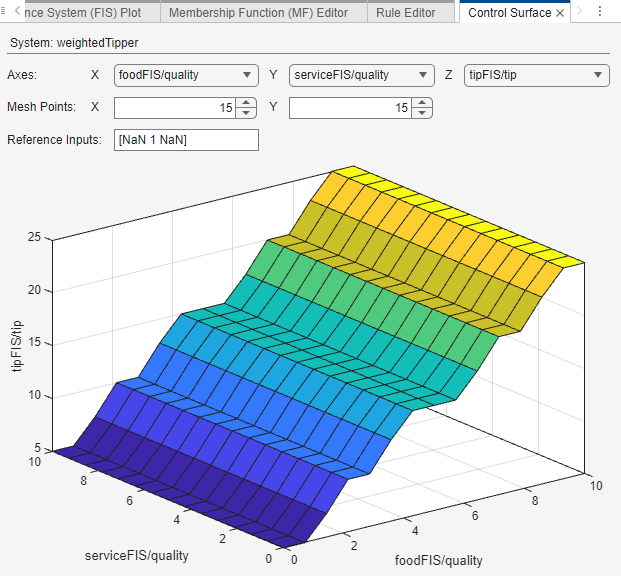Close the Control Surface tab

[560, 13]
